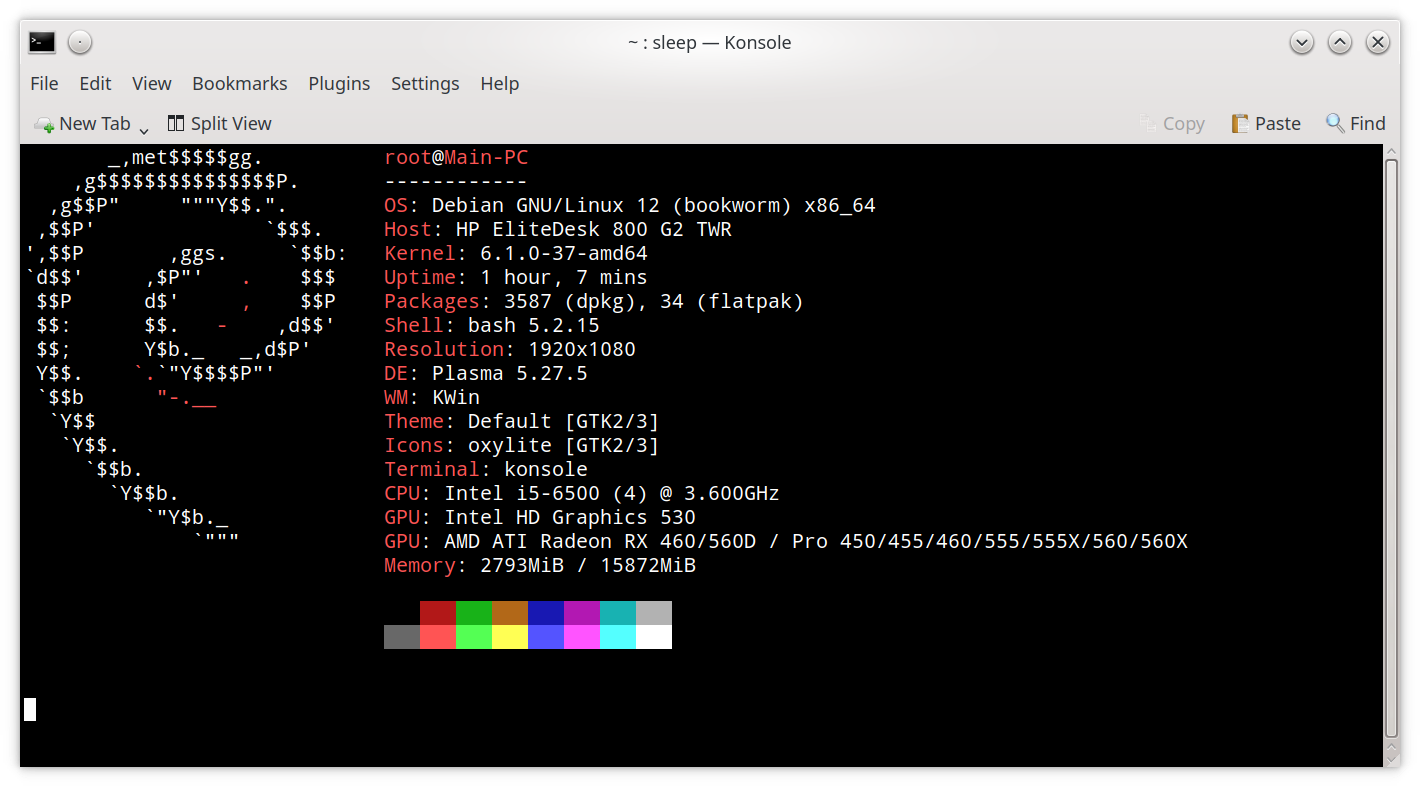The image size is (1420, 787).
Task: Maximize the Konsole window
Action: pos(1340,42)
